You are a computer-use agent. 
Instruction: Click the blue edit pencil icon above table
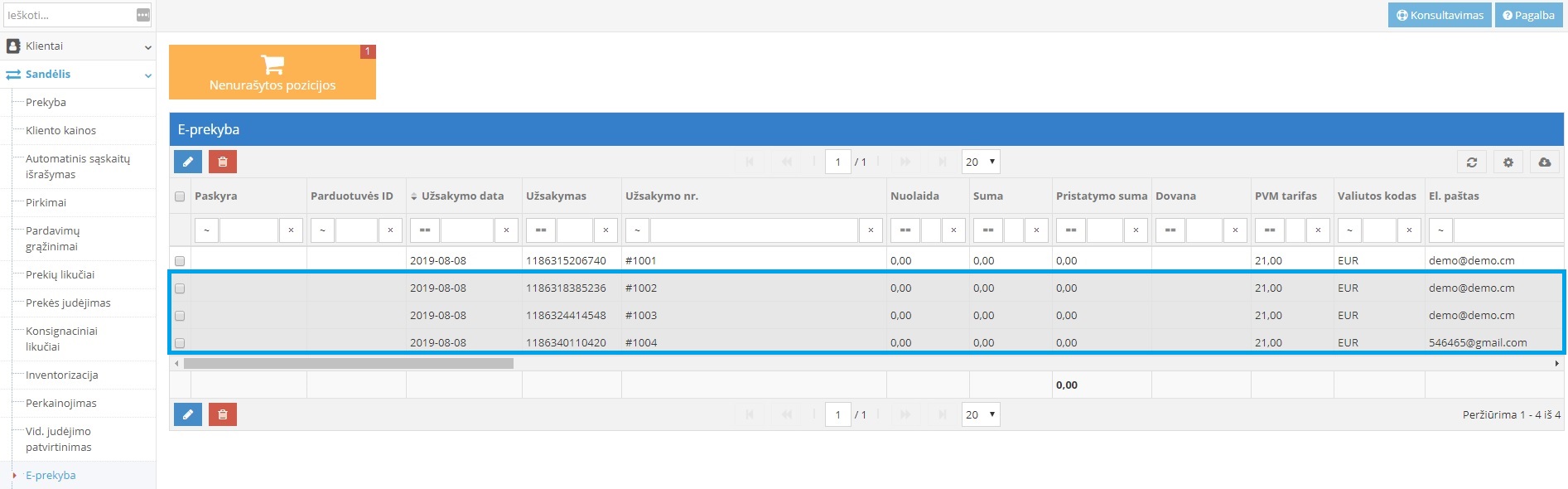point(188,162)
